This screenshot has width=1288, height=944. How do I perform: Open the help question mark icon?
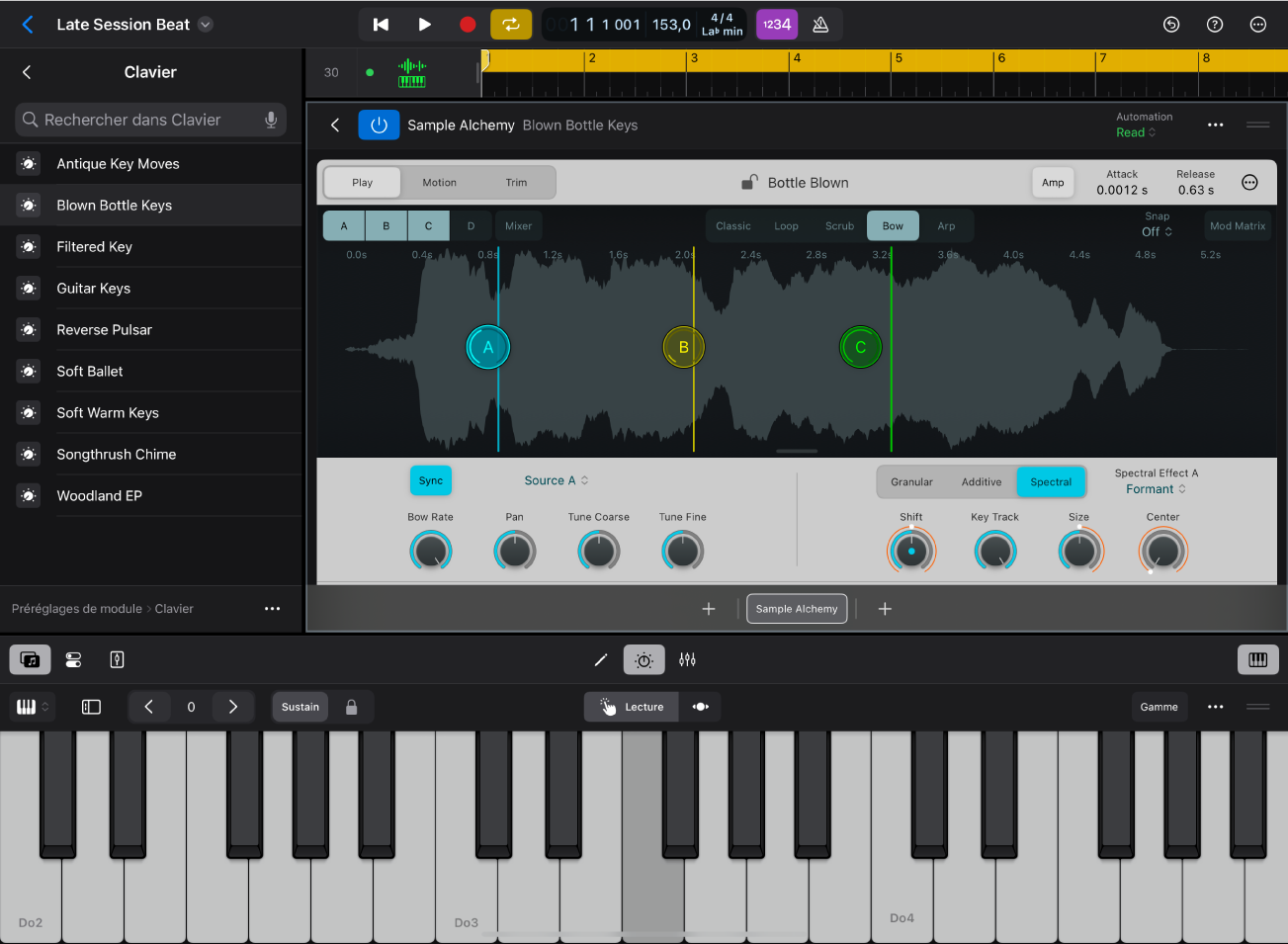tap(1215, 25)
